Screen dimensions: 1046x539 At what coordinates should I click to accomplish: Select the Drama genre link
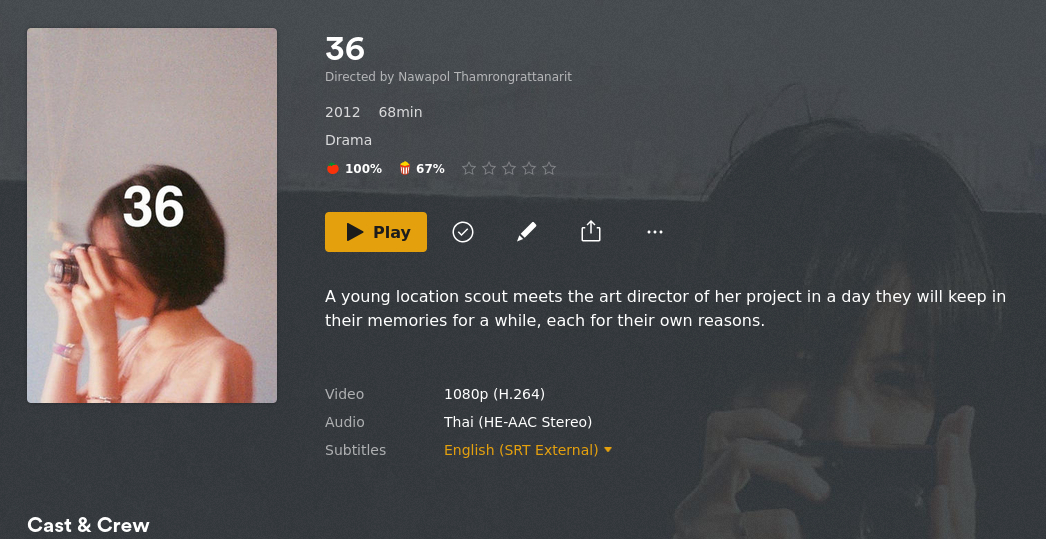click(x=348, y=140)
